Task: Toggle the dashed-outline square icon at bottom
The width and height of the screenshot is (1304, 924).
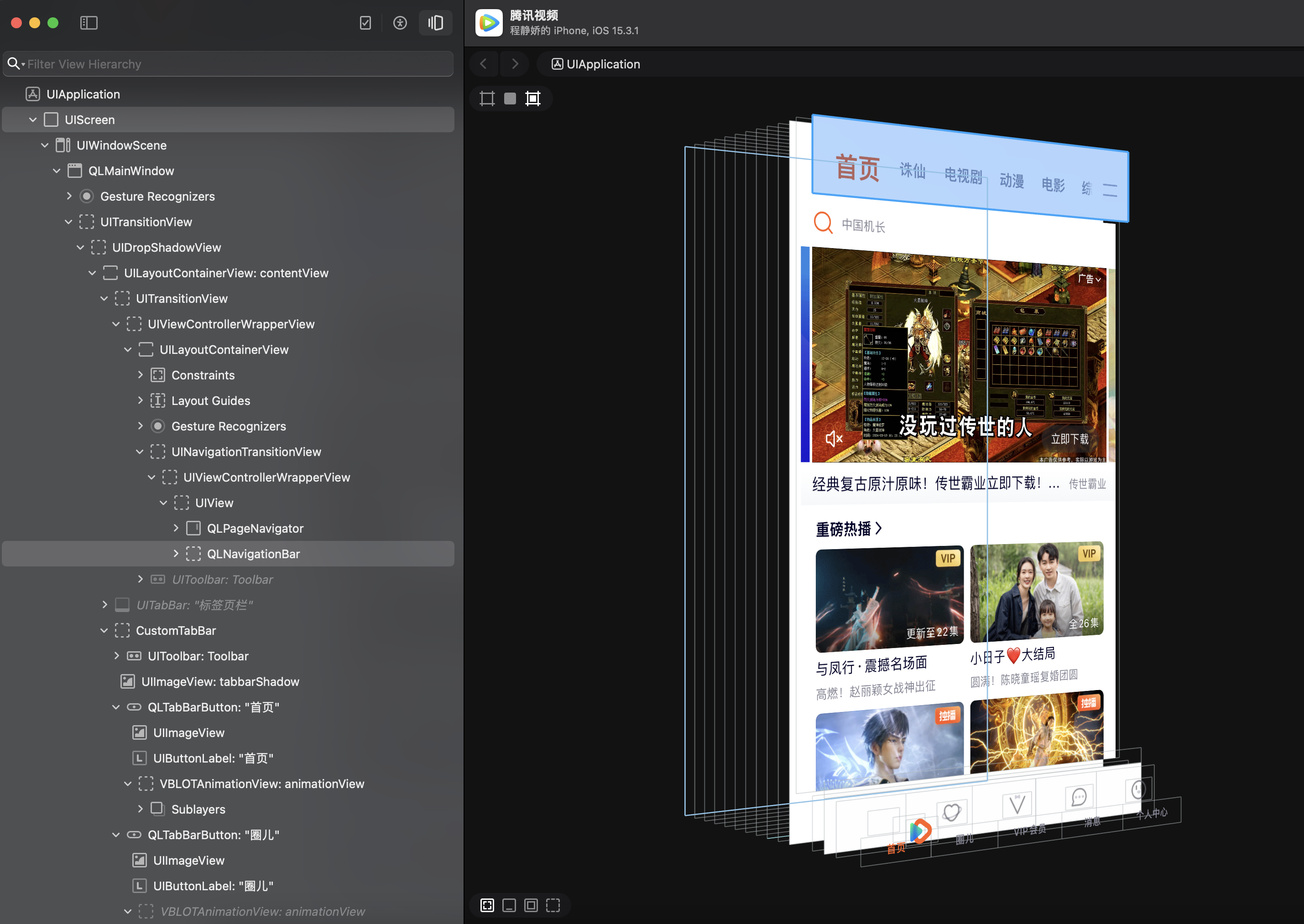Action: 553,905
